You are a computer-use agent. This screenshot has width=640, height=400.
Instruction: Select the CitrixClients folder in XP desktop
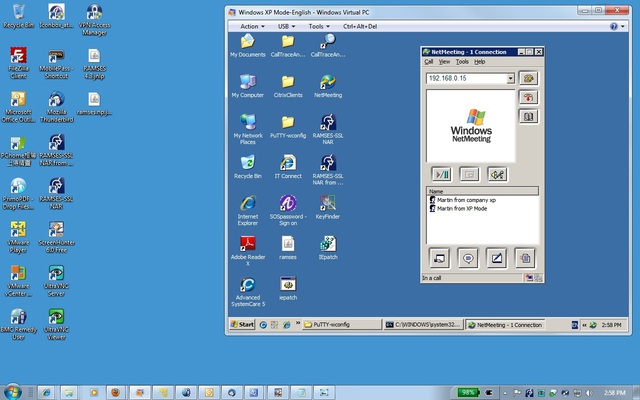(x=288, y=86)
